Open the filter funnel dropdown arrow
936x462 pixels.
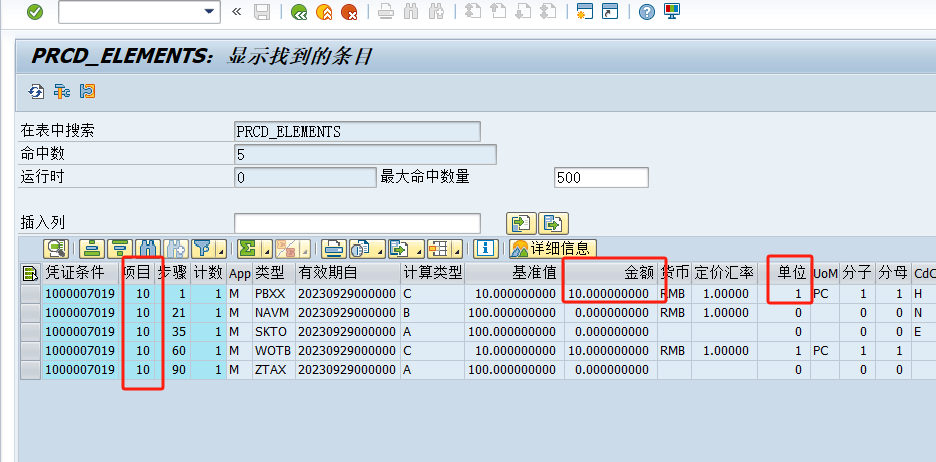click(x=221, y=248)
